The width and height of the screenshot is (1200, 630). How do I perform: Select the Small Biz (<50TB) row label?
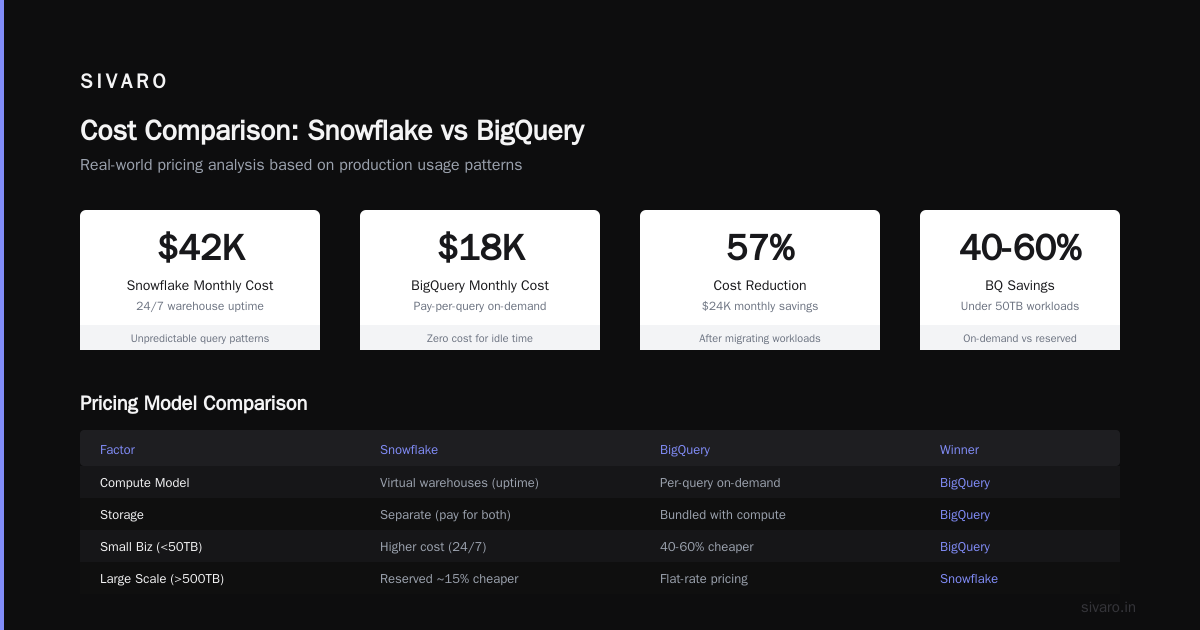tap(145, 547)
